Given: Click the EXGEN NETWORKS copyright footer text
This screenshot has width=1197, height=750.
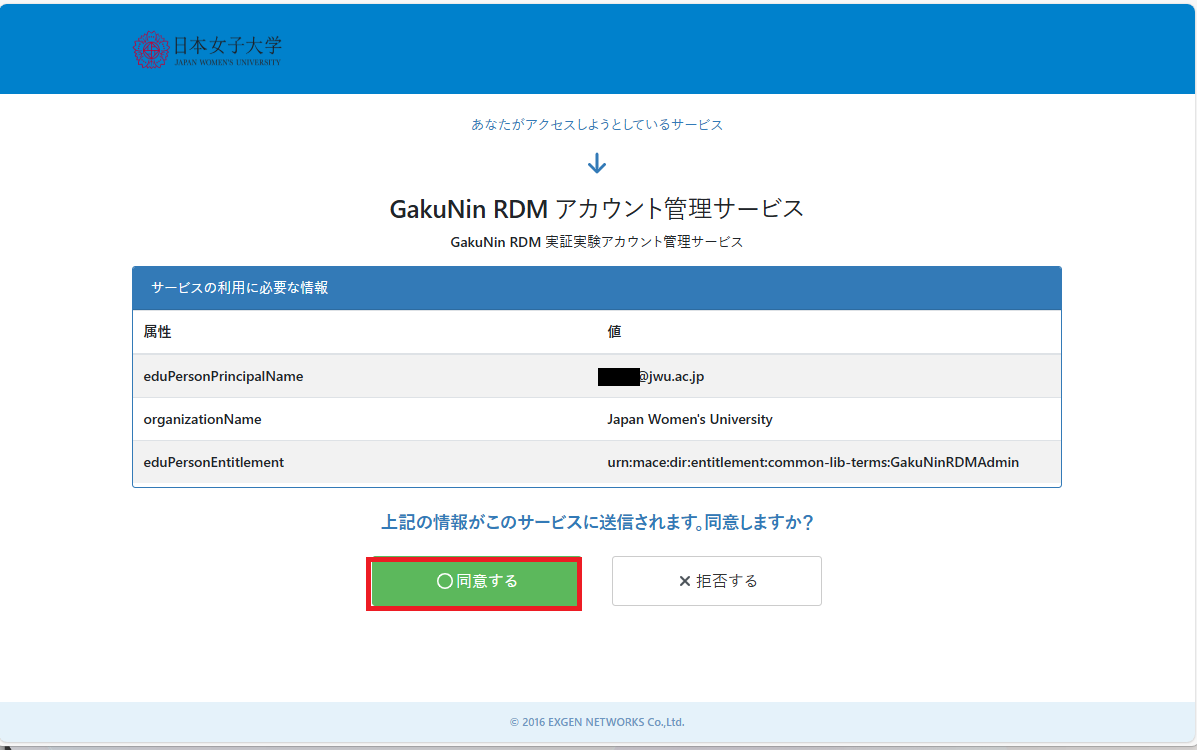Looking at the screenshot, I should tap(597, 722).
